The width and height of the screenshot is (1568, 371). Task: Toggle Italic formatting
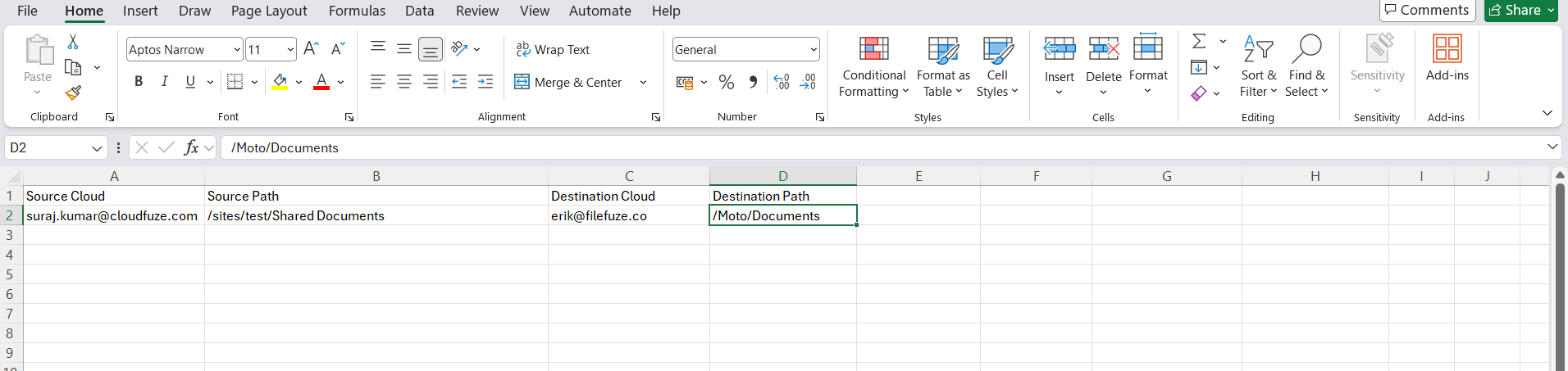click(165, 82)
